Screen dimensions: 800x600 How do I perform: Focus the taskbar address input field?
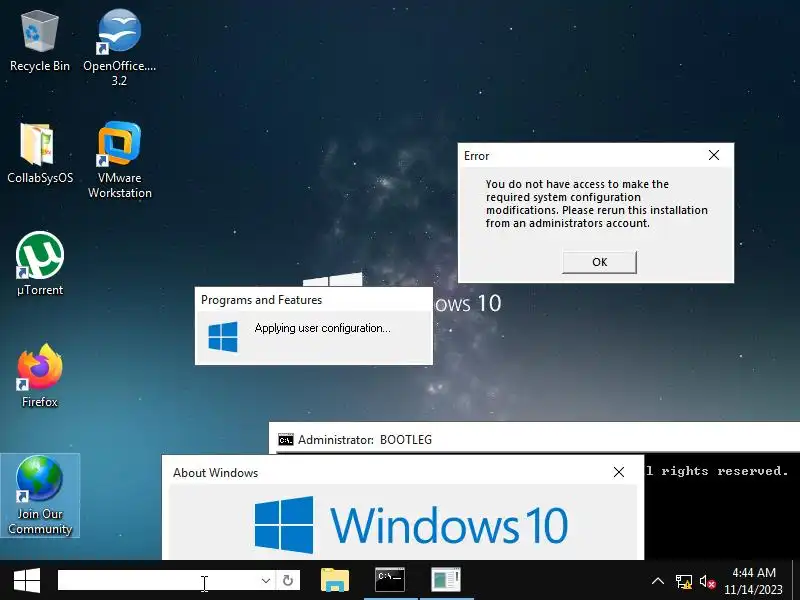coord(157,581)
